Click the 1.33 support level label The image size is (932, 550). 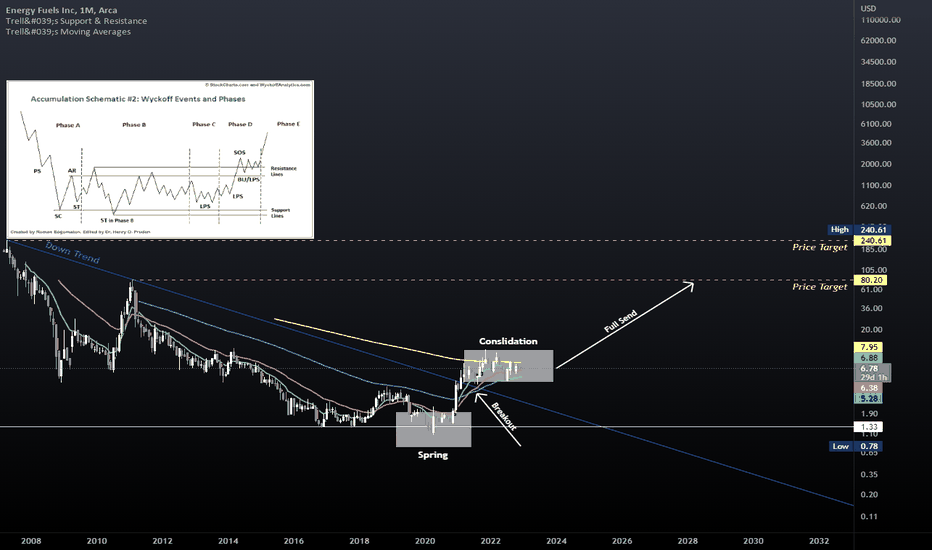[x=868, y=427]
